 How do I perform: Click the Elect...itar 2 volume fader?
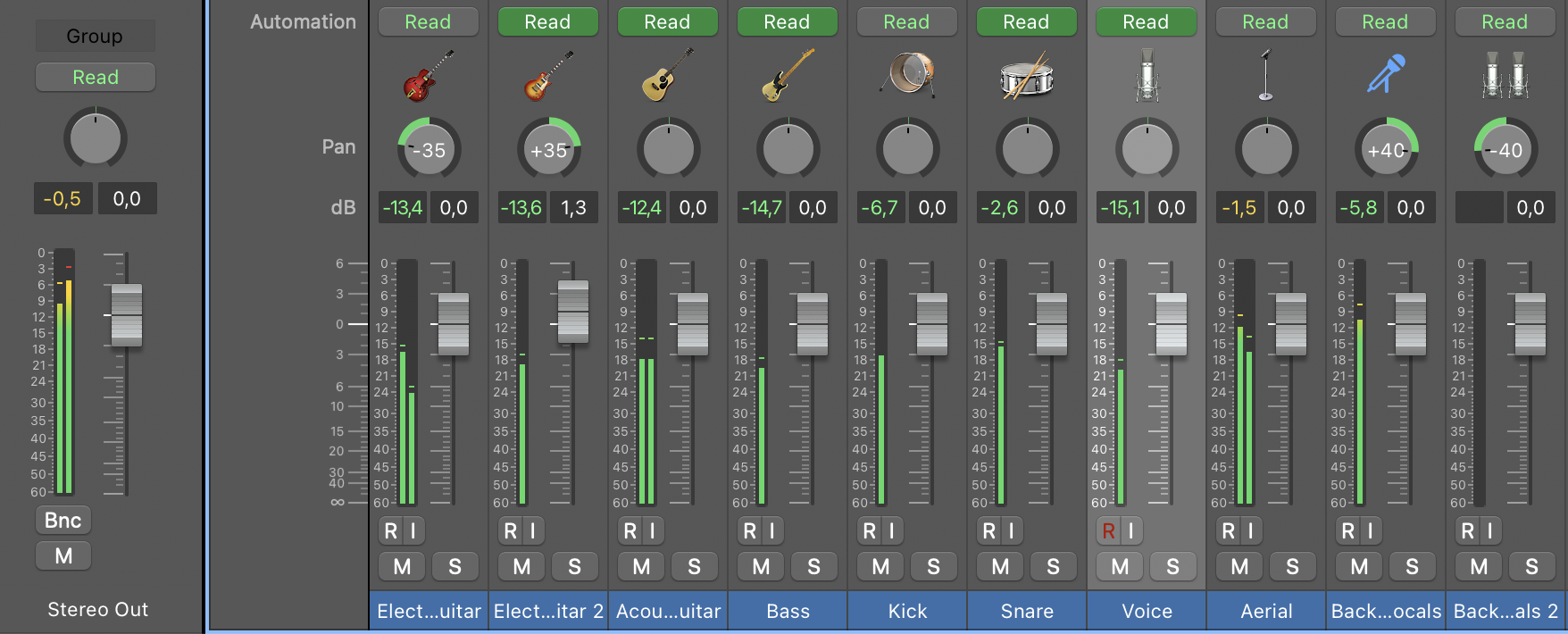(x=572, y=312)
